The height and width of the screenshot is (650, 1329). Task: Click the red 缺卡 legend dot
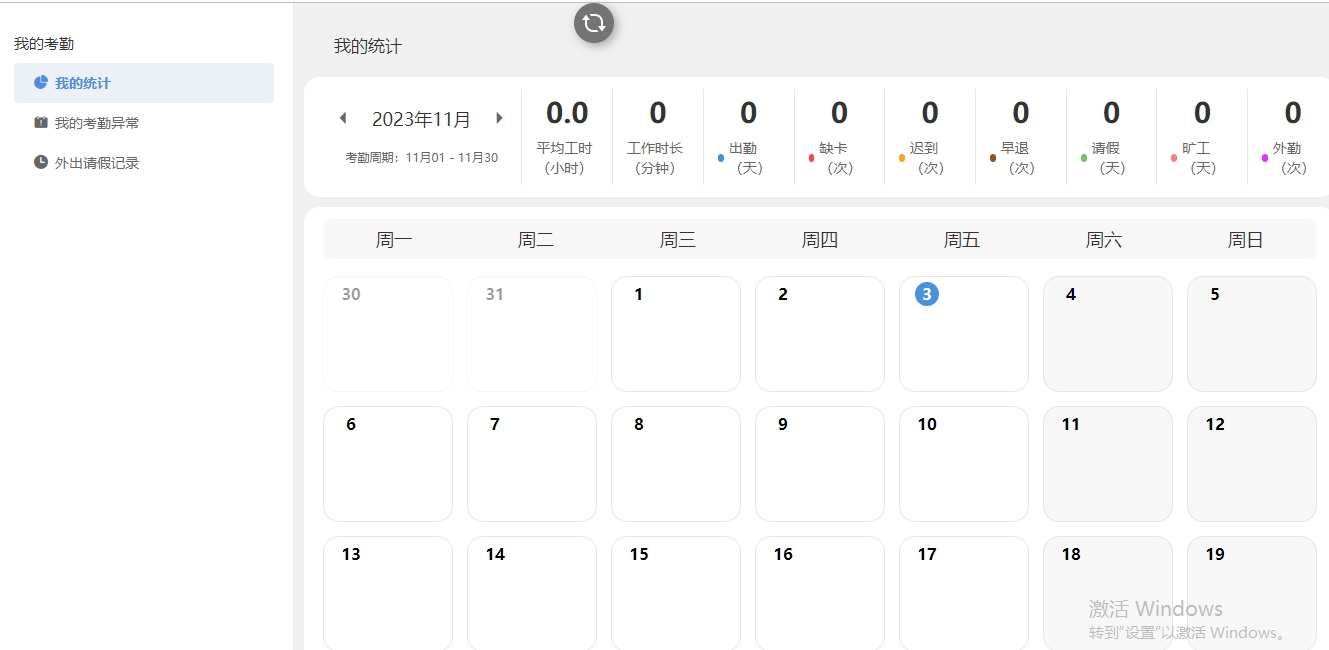point(811,158)
